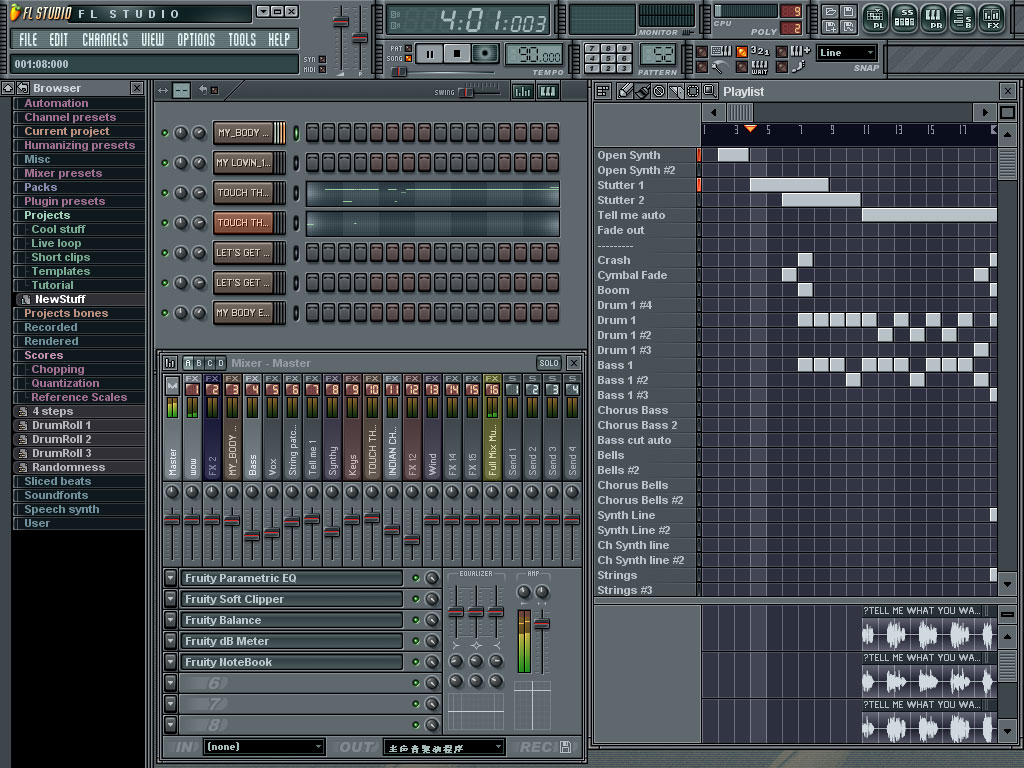1024x768 pixels.
Task: Open Fruity dB Meter slot arrow menu
Action: click(170, 641)
